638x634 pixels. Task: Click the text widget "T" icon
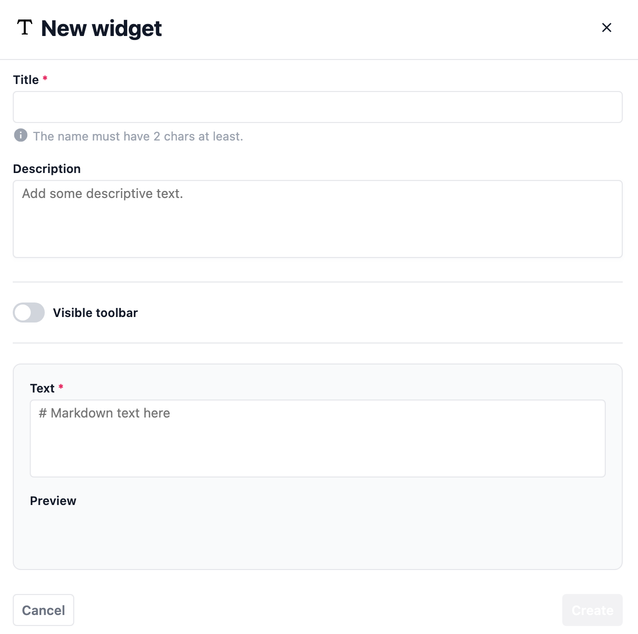click(x=25, y=28)
